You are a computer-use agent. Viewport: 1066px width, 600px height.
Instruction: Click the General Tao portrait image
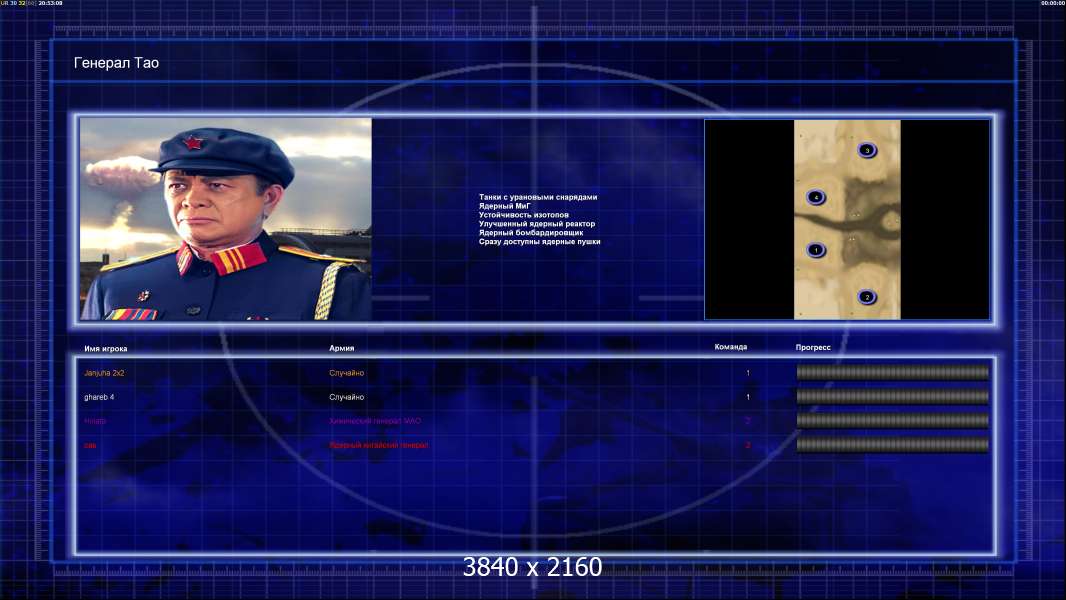point(226,219)
